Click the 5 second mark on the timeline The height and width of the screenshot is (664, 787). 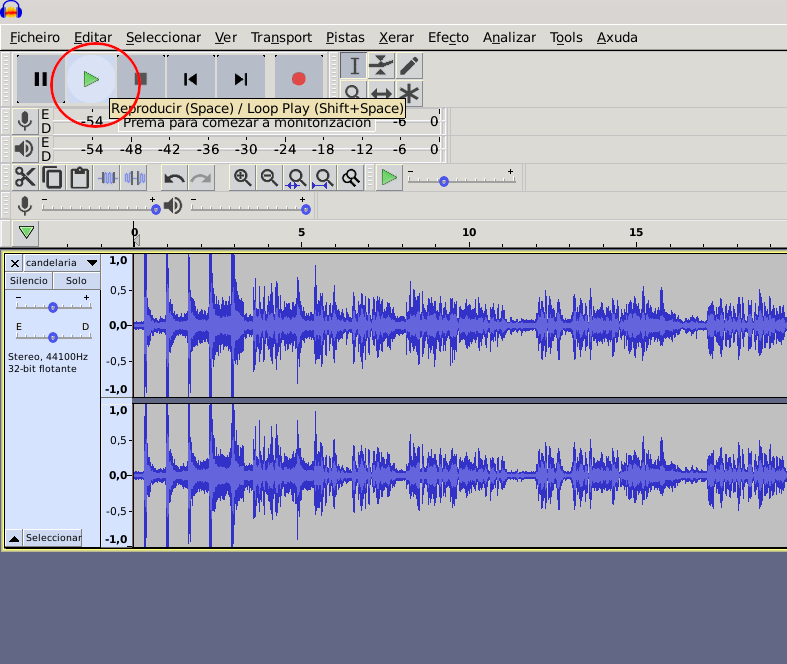301,232
